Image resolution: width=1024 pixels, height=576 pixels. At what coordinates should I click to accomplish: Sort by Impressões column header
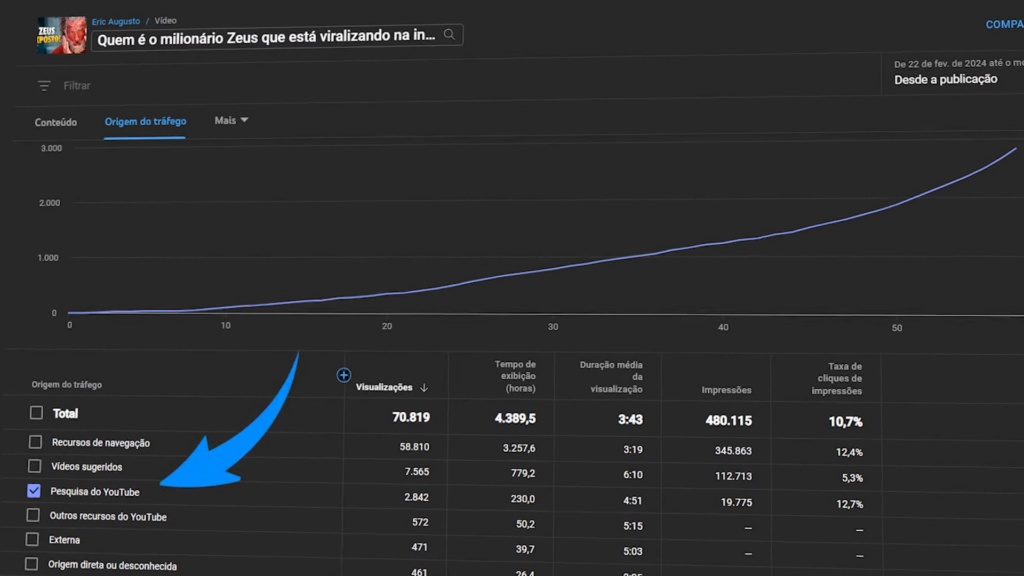(x=726, y=390)
